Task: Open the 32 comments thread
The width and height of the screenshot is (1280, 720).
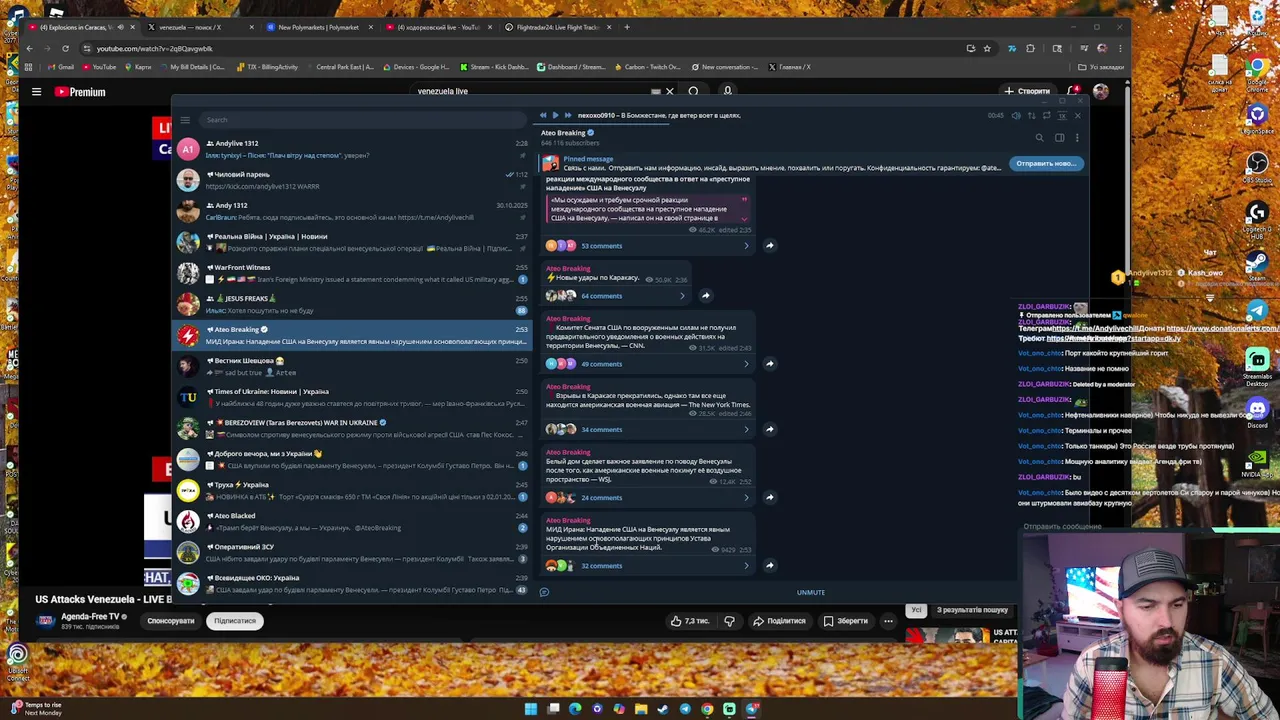Action: point(647,566)
